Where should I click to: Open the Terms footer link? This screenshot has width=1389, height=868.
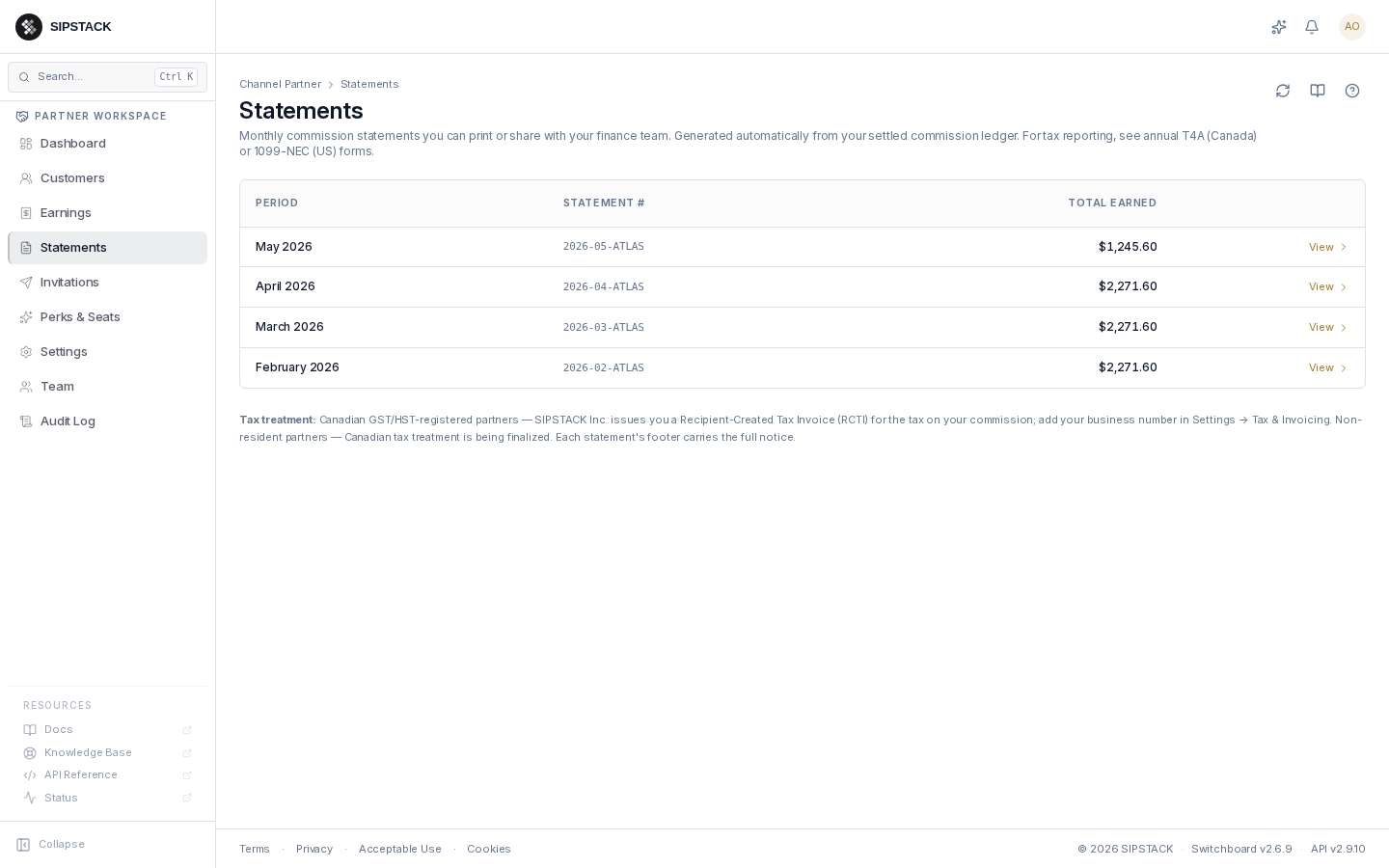point(255,850)
